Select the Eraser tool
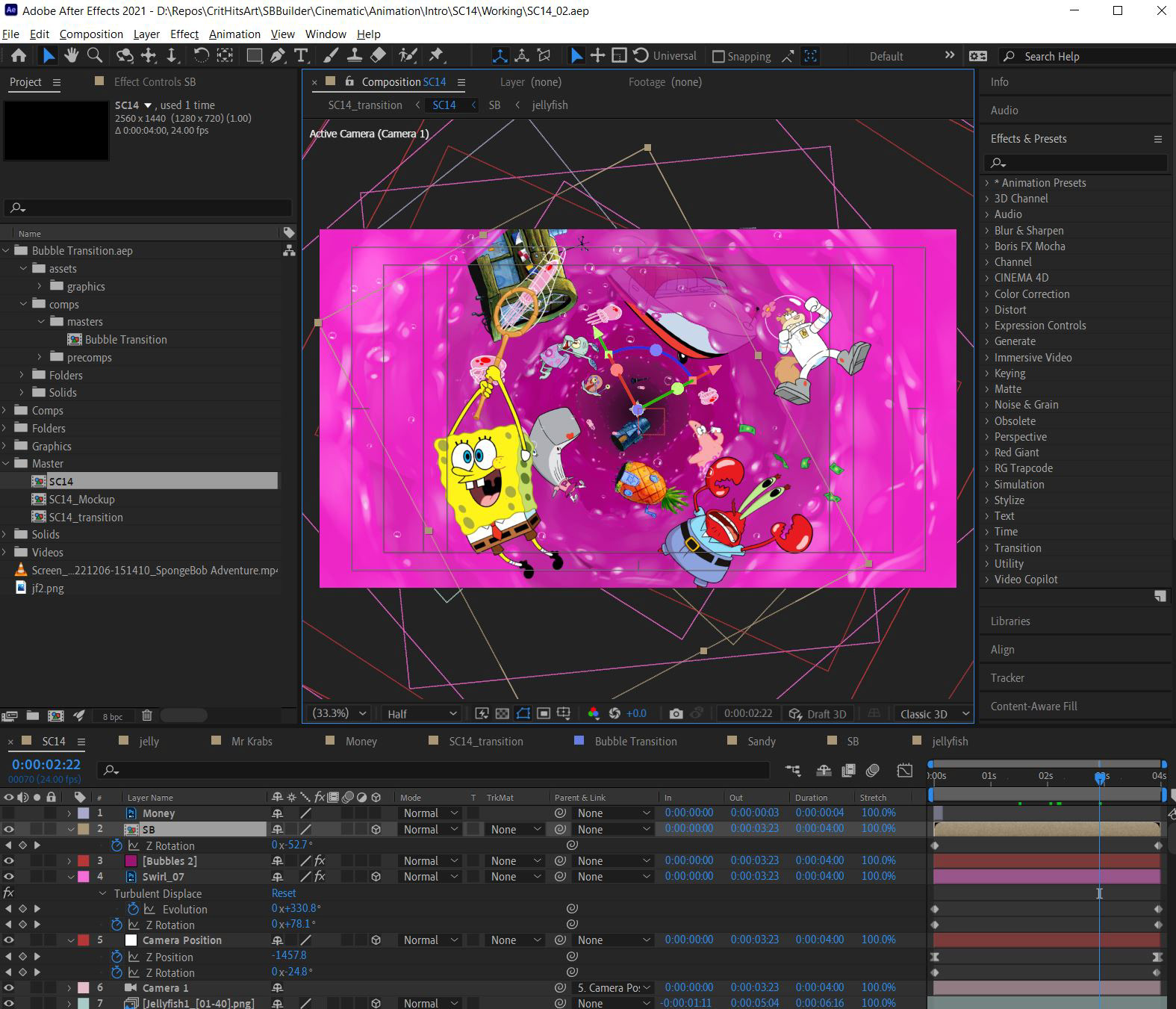The width and height of the screenshot is (1176, 1009). pos(379,56)
